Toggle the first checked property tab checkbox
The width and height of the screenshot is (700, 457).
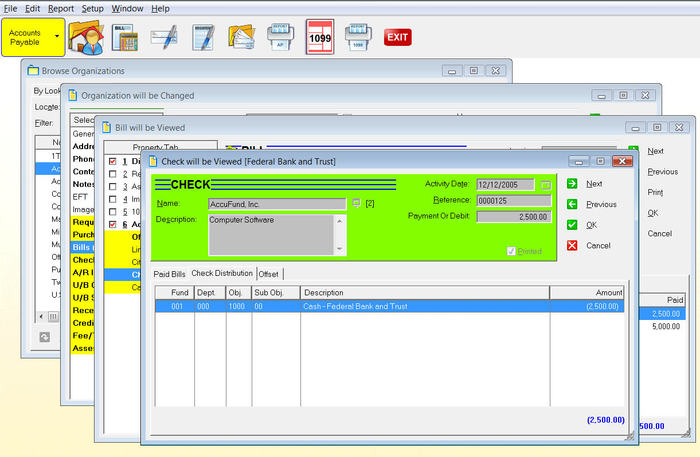[112, 161]
